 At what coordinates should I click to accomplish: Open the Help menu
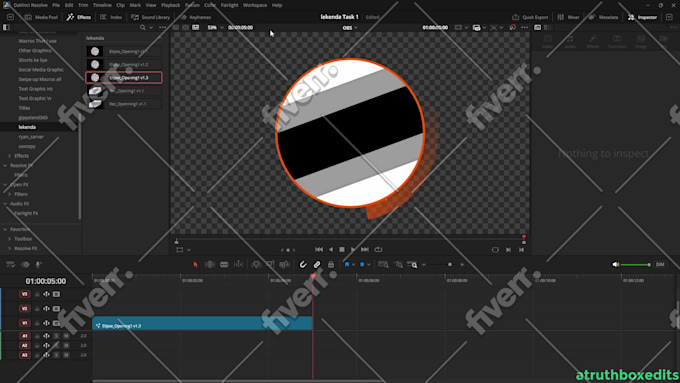pyautogui.click(x=277, y=5)
